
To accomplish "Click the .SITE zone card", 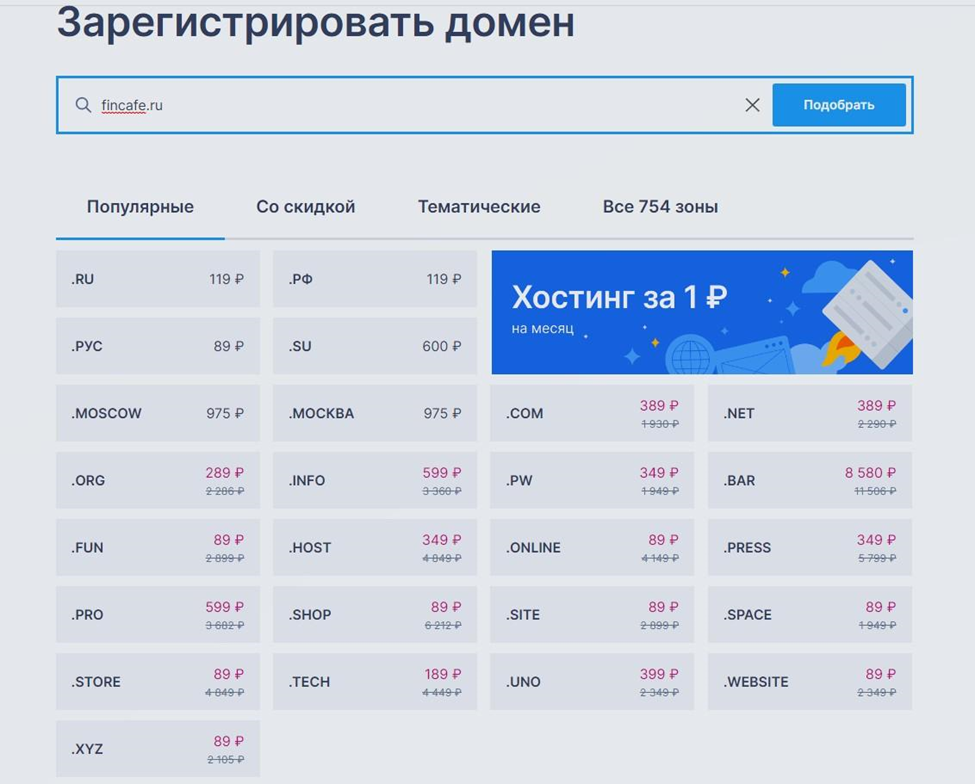I will click(592, 615).
